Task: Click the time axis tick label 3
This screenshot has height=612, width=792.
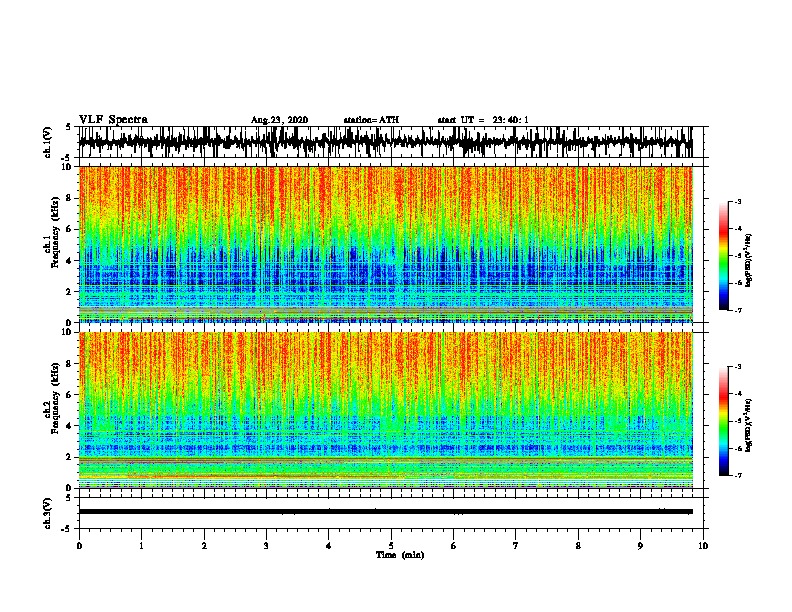Action: tap(266, 546)
